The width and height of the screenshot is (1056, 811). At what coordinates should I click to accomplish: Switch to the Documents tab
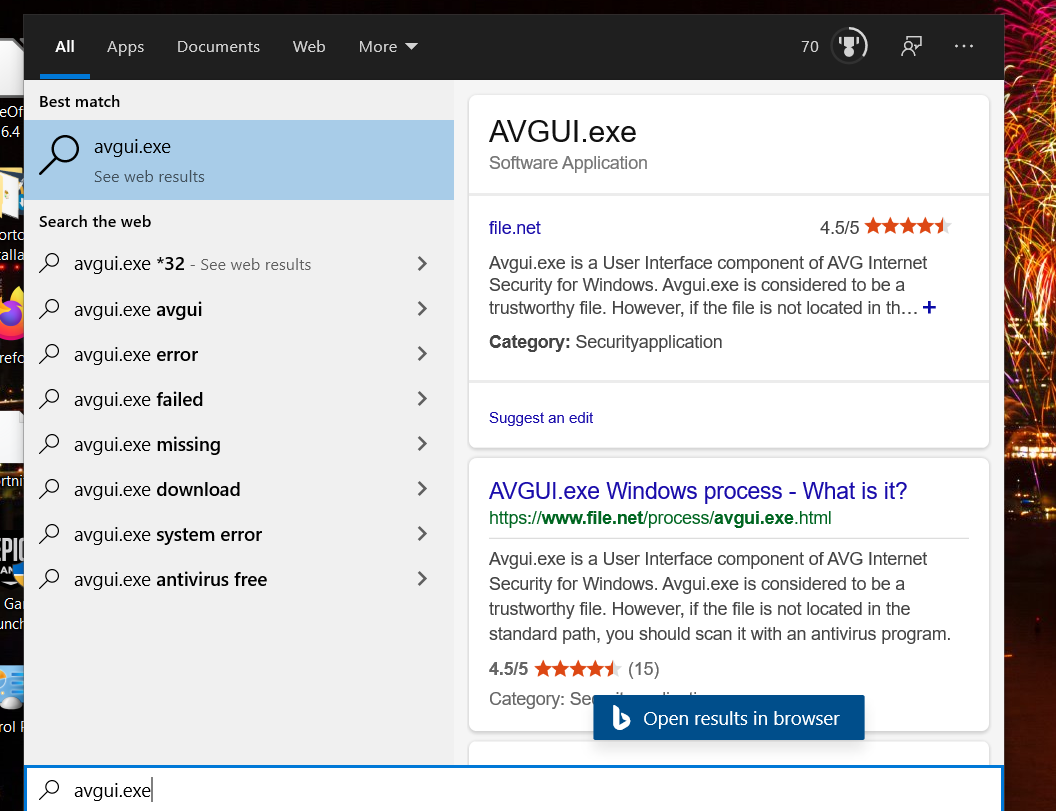pyautogui.click(x=218, y=46)
